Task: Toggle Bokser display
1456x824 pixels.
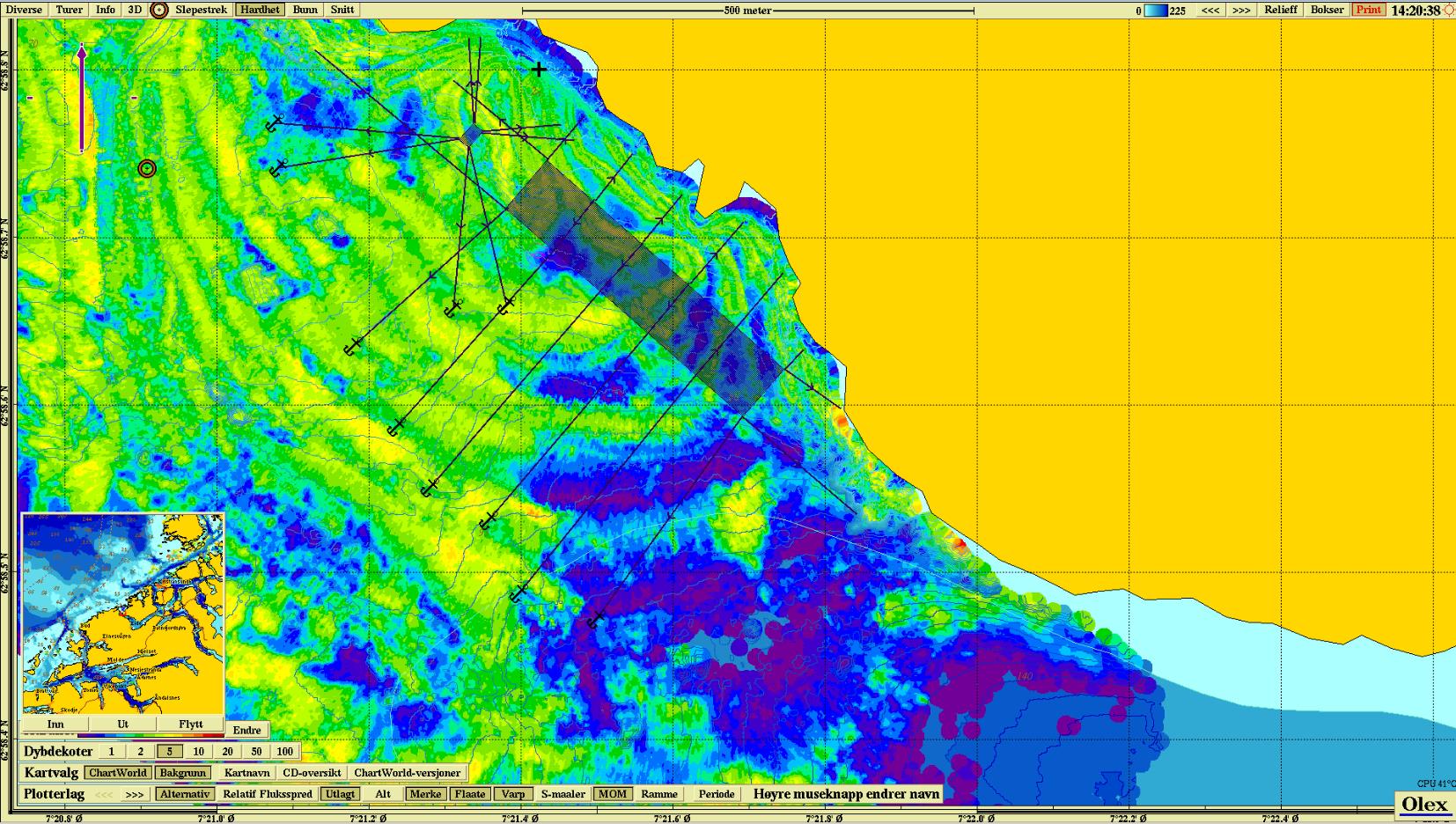Action: (x=1327, y=10)
